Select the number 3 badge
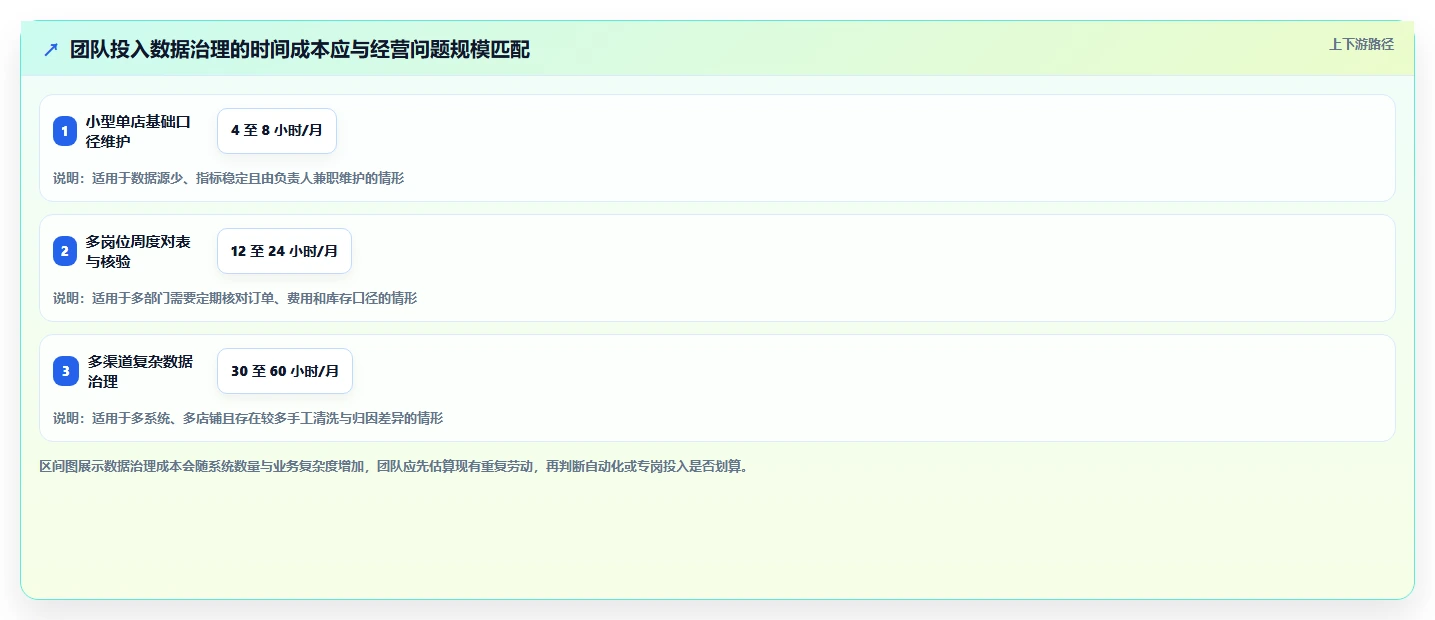Screen dimensions: 1435x620 pyautogui.click(x=65, y=371)
